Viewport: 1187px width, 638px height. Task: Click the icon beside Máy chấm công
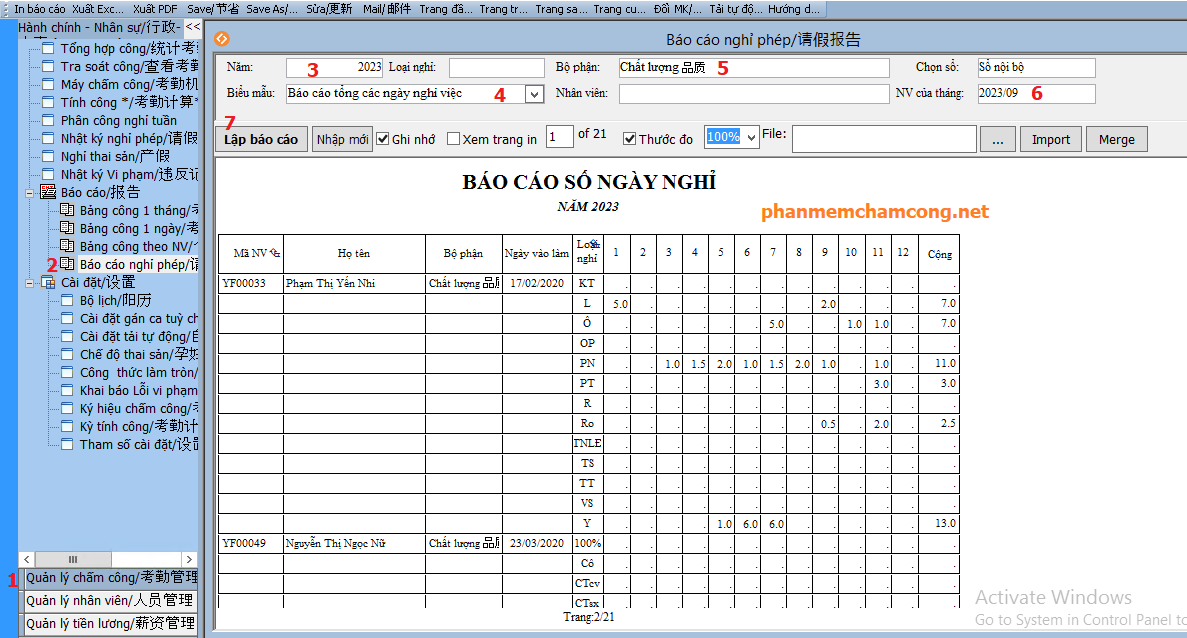(48, 84)
